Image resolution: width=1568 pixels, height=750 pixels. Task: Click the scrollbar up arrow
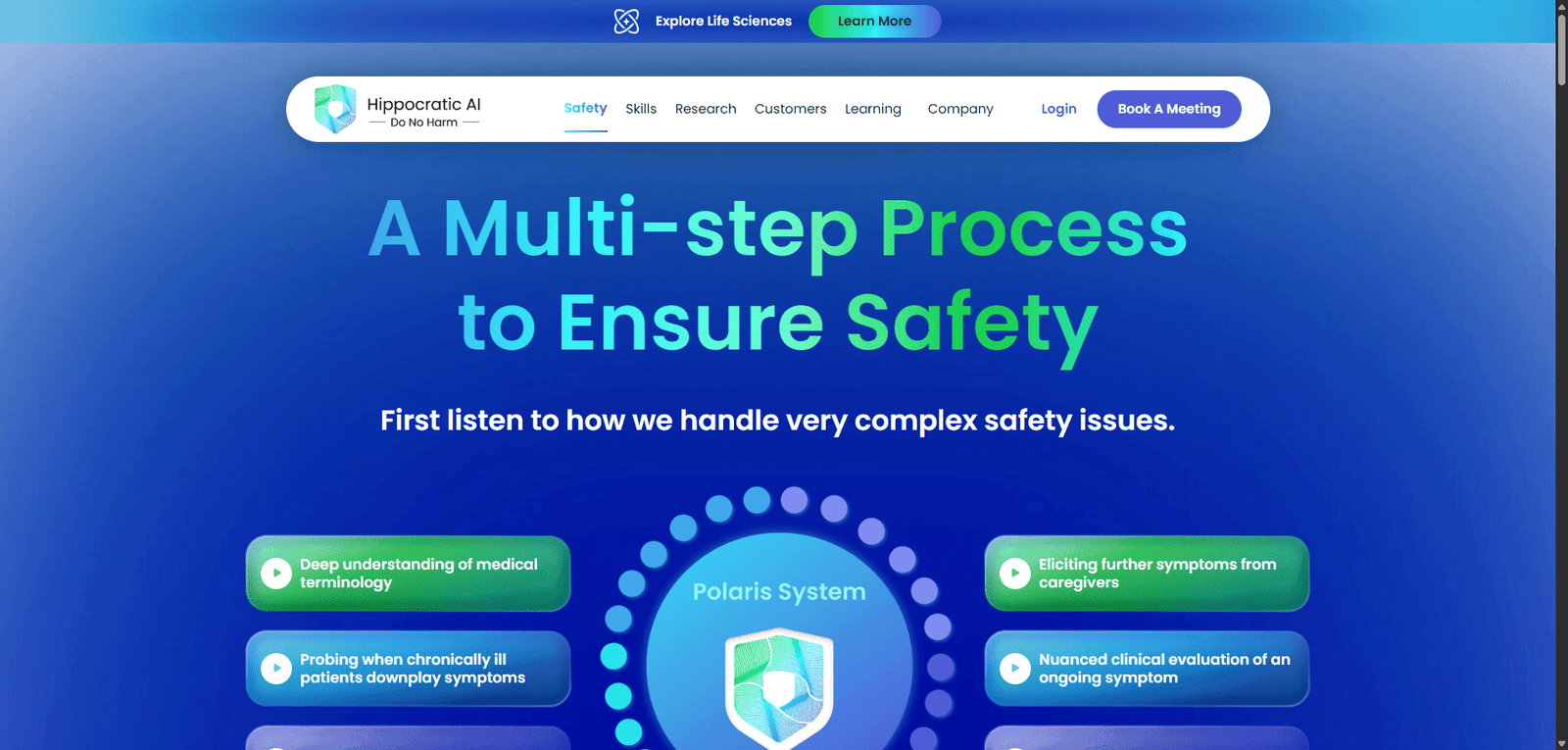1561,7
